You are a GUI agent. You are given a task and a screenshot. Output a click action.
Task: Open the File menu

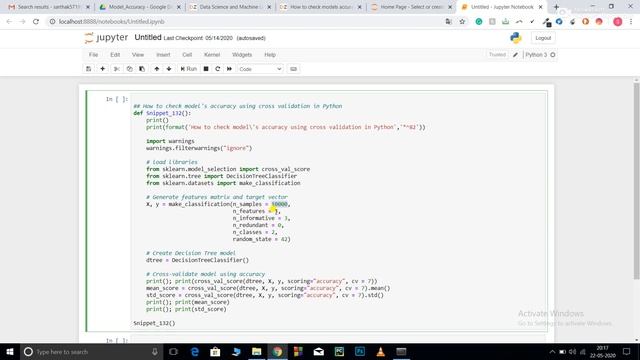(x=93, y=55)
